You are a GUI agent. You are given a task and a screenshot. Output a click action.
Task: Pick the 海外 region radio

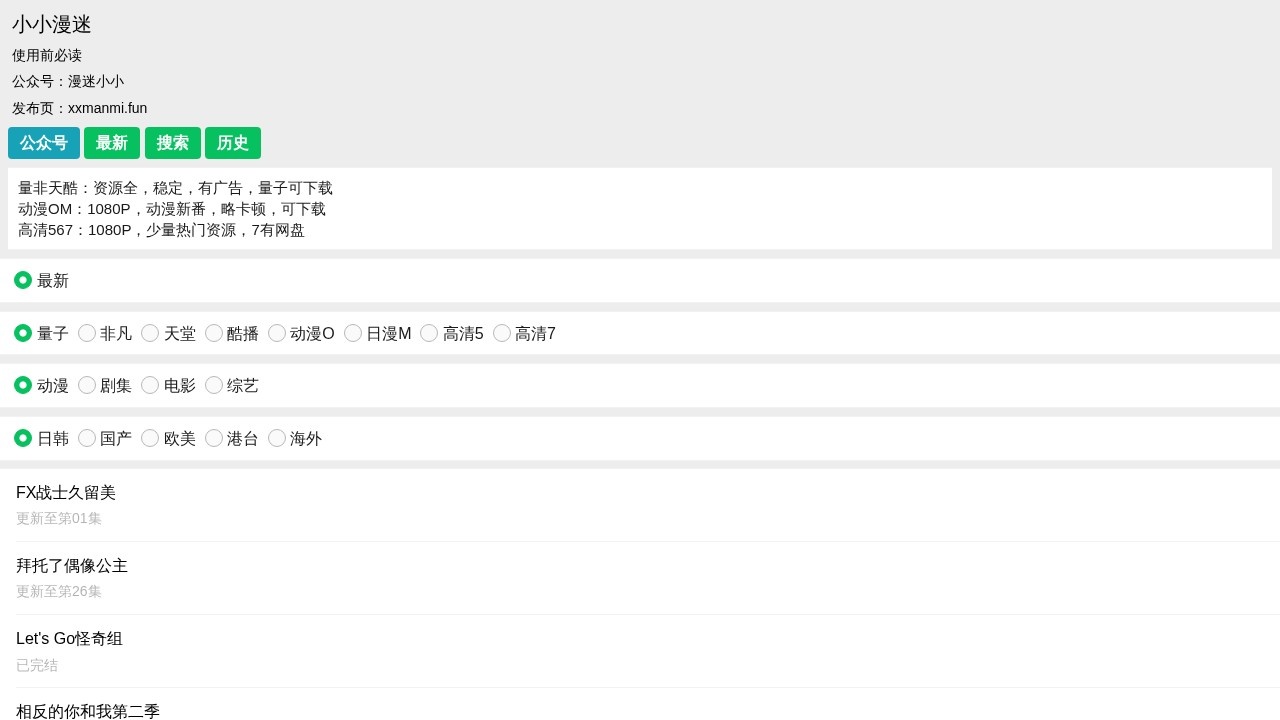277,438
